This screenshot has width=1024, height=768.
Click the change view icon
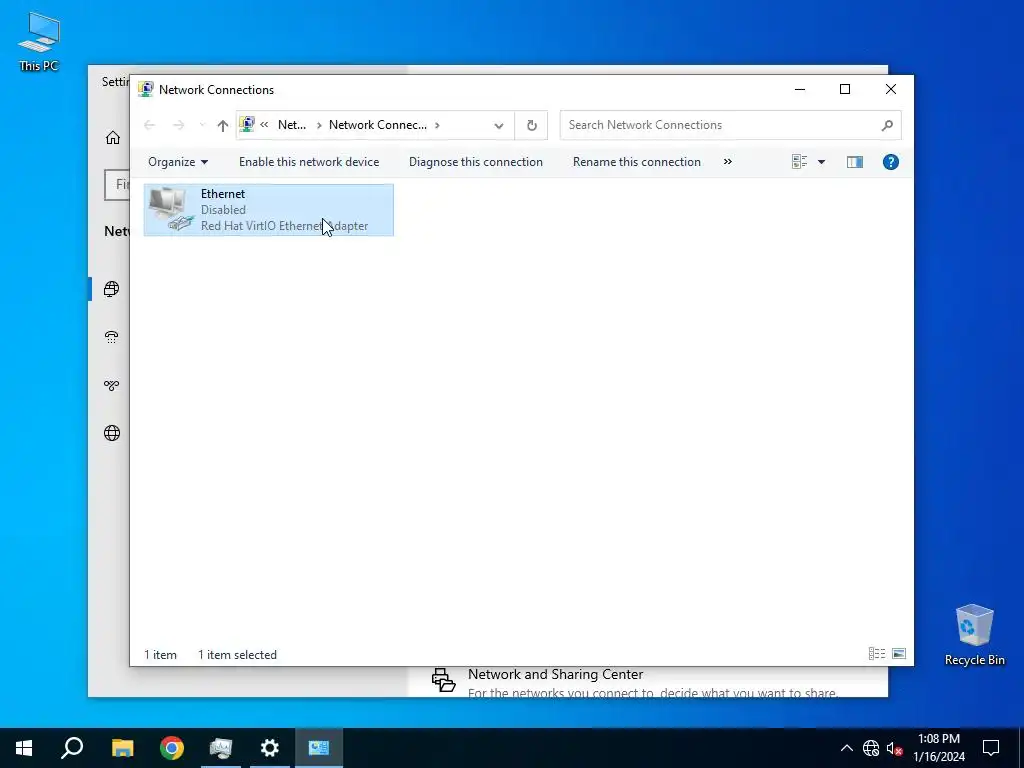tap(799, 162)
